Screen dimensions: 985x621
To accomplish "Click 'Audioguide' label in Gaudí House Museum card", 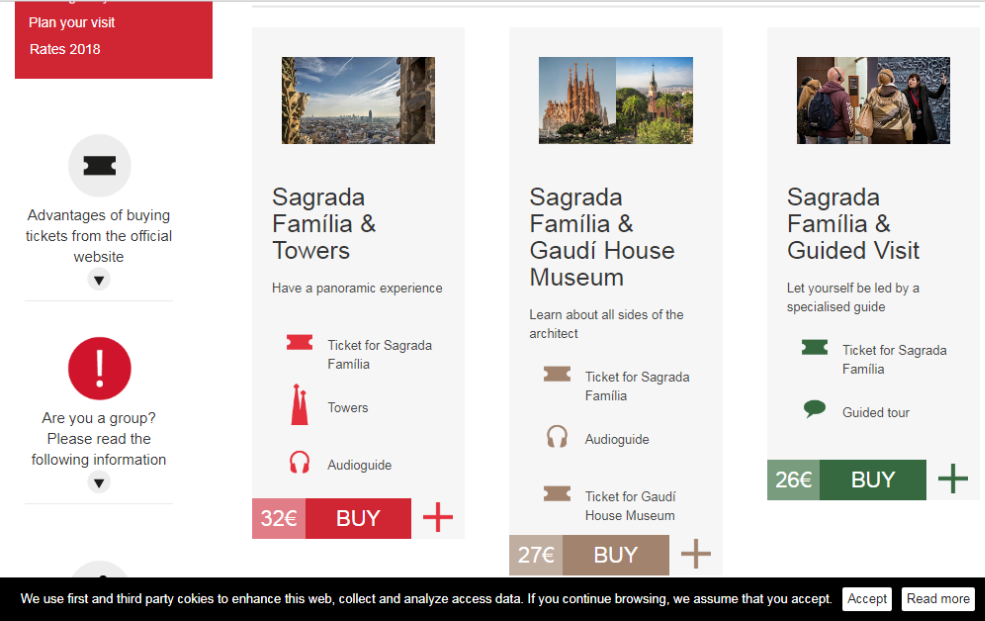I will [x=617, y=440].
